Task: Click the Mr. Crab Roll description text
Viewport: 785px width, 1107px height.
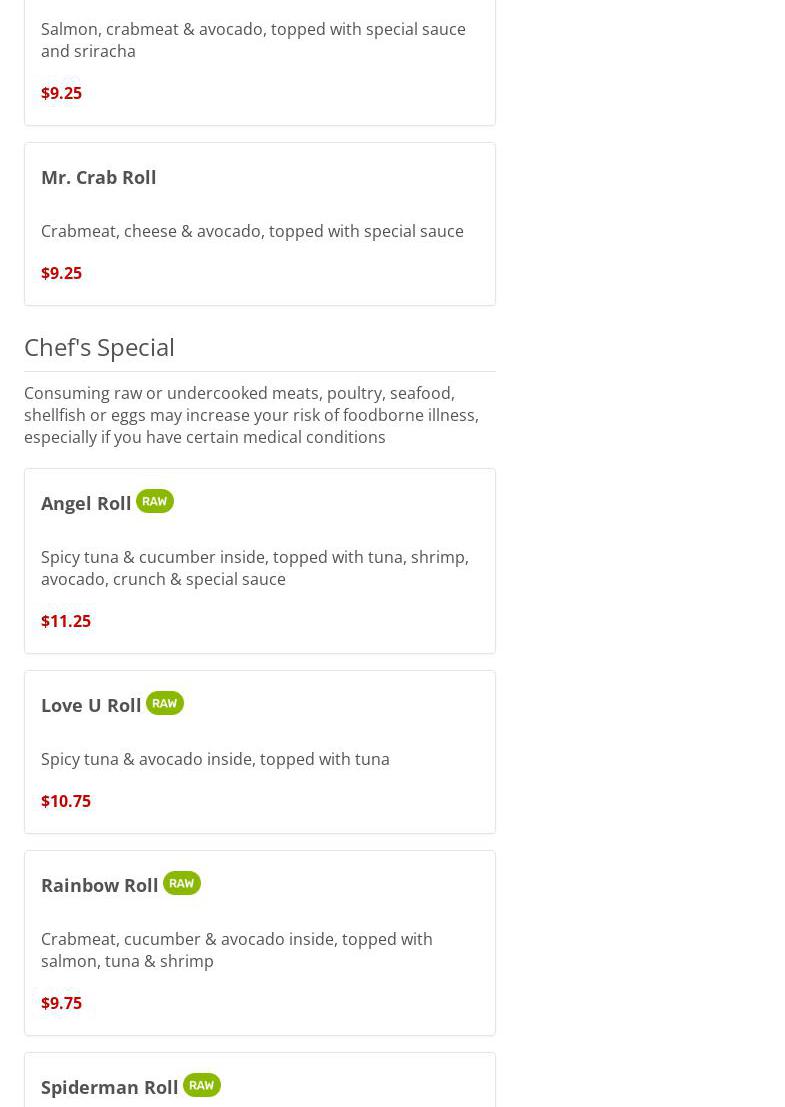Action: pos(252,231)
